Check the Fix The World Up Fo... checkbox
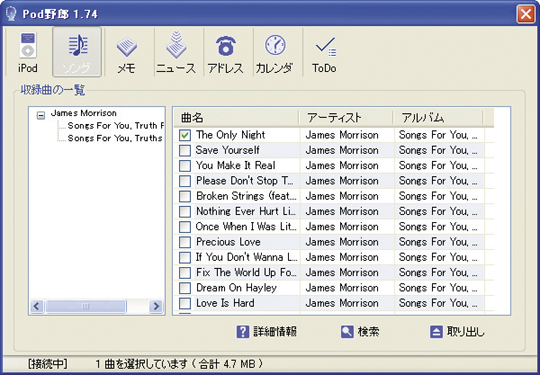Screen dimensions: 540x375 tap(185, 273)
